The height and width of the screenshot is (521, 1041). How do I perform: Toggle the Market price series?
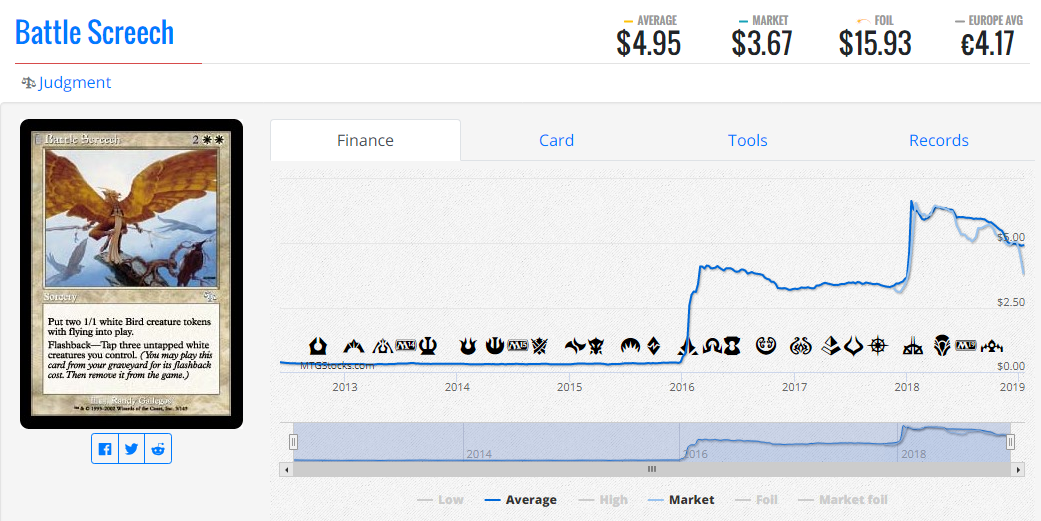point(681,500)
